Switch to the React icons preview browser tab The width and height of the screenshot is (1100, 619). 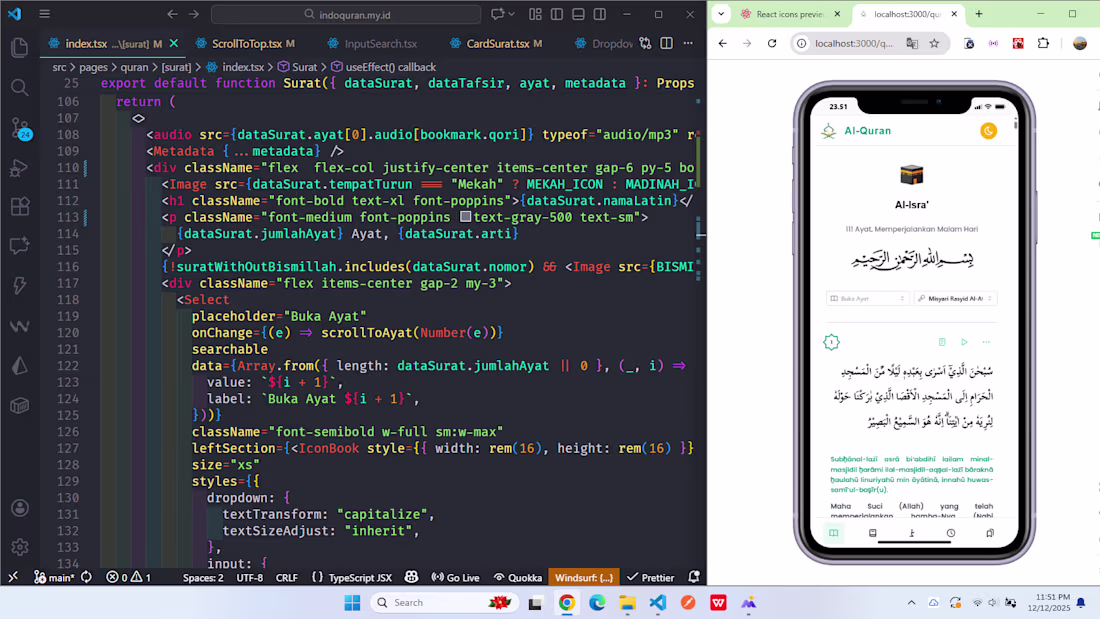(791, 14)
